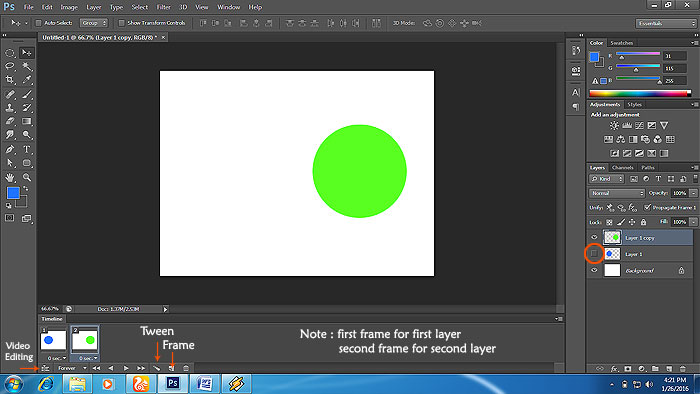This screenshot has height=394, width=700.
Task: Select timeline frame 2 thumbnail
Action: tap(85, 340)
